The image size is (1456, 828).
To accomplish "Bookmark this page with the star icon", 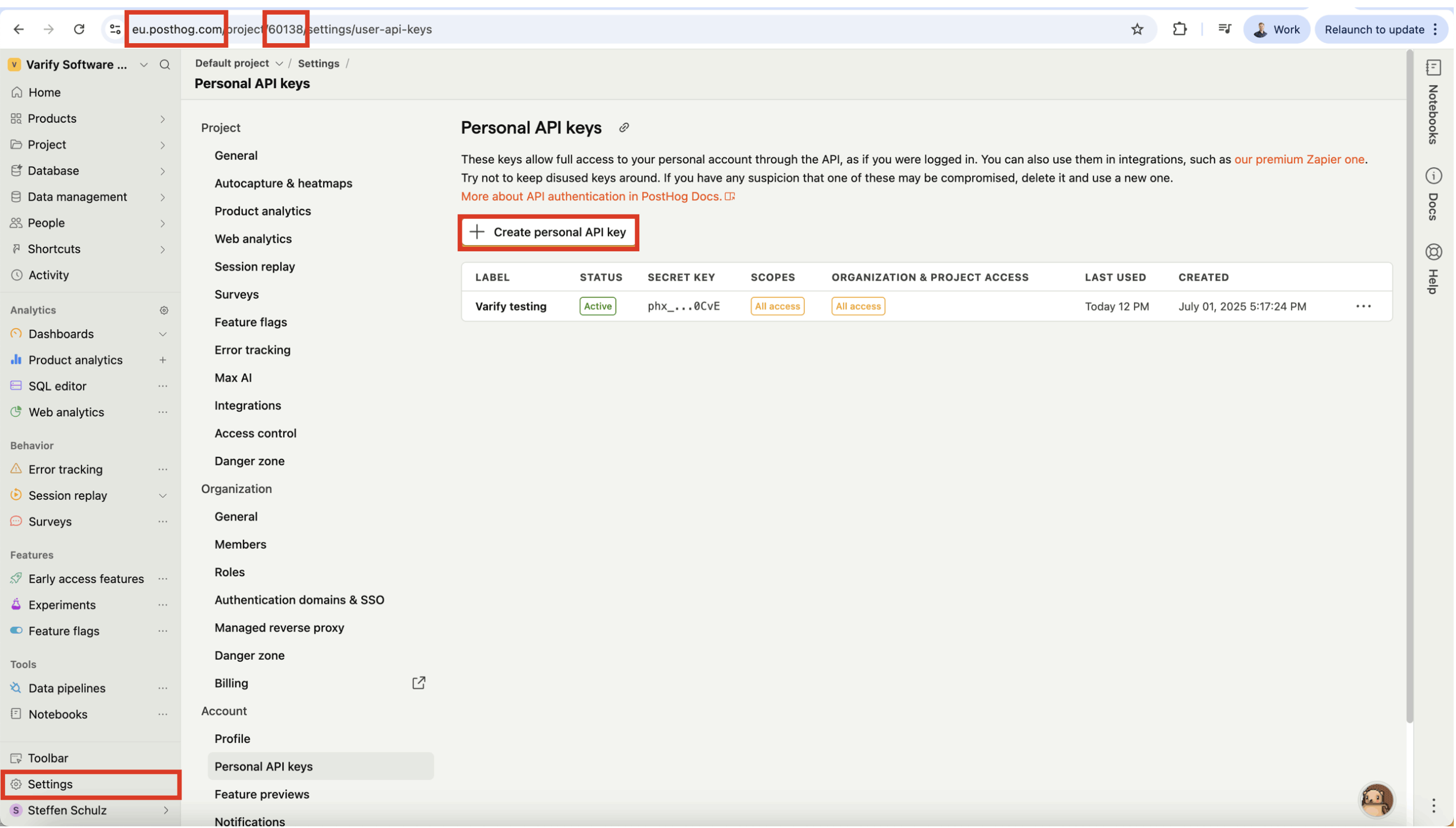I will (x=1138, y=30).
